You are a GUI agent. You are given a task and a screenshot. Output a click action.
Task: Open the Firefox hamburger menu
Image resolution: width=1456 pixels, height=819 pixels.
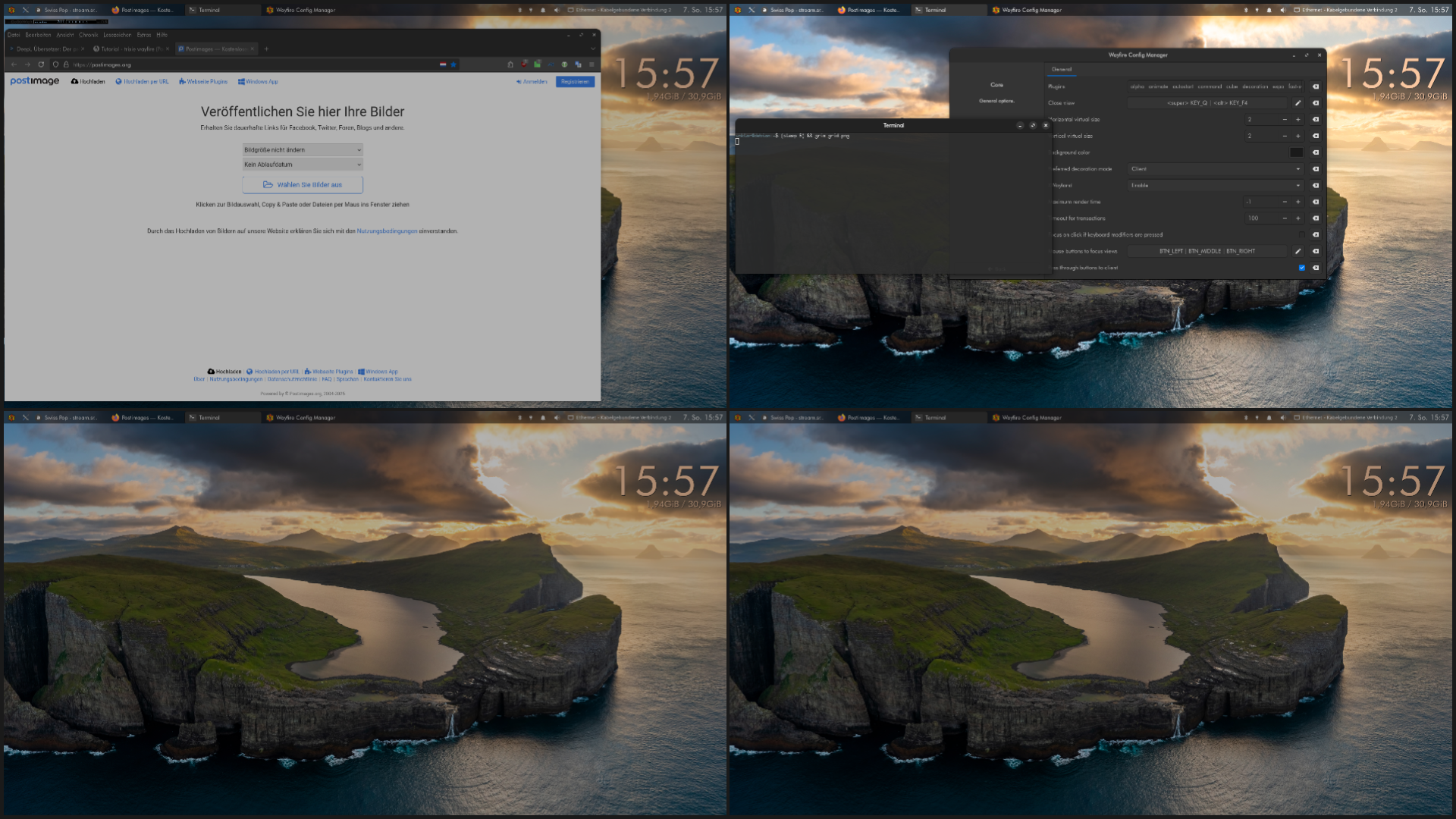click(x=591, y=64)
